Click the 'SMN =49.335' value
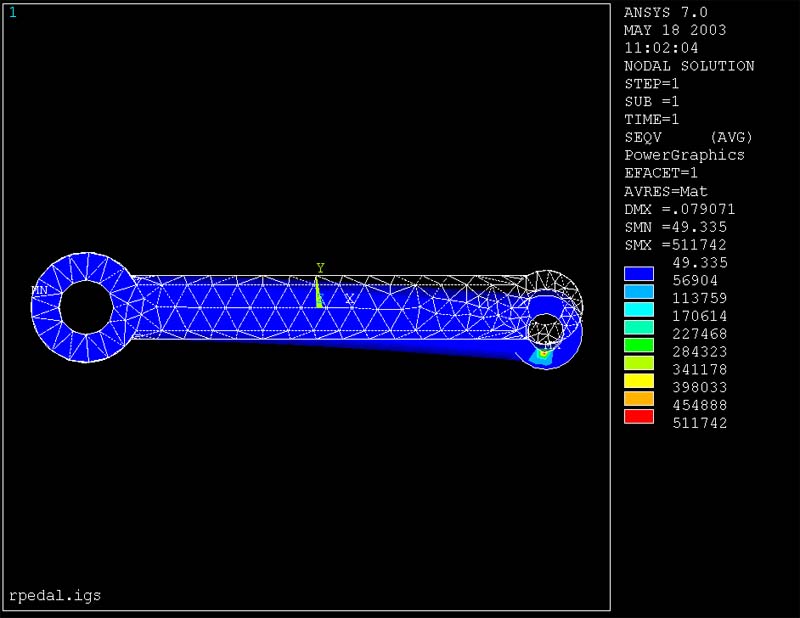Image resolution: width=800 pixels, height=618 pixels. point(676,227)
